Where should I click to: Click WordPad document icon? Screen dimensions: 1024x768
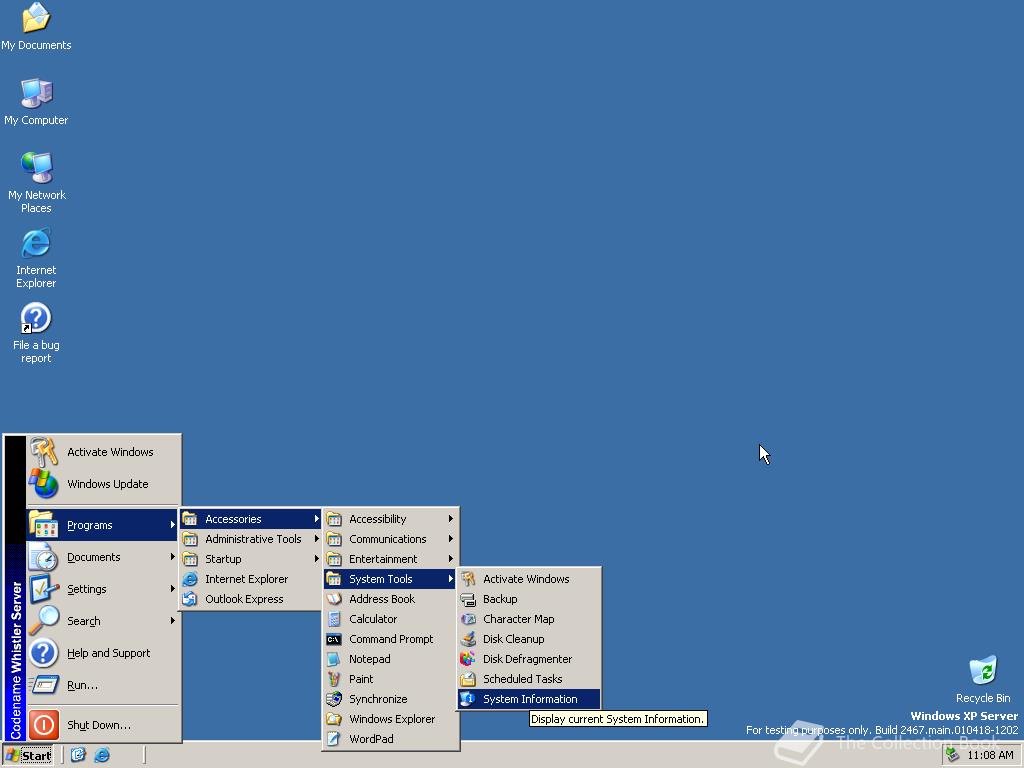(x=334, y=739)
